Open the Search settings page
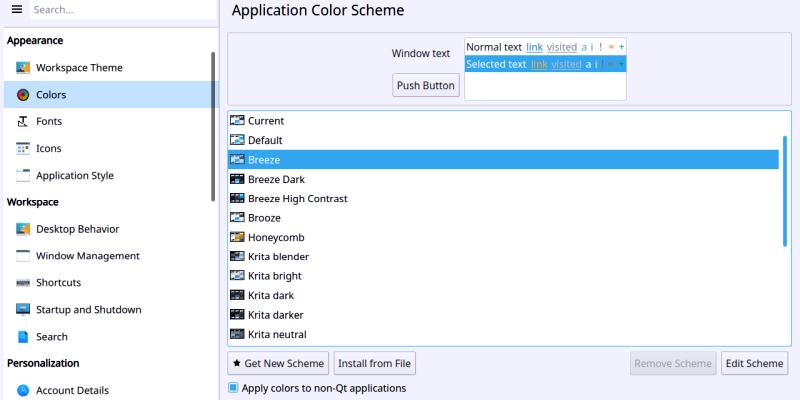800x400 pixels. (x=52, y=337)
